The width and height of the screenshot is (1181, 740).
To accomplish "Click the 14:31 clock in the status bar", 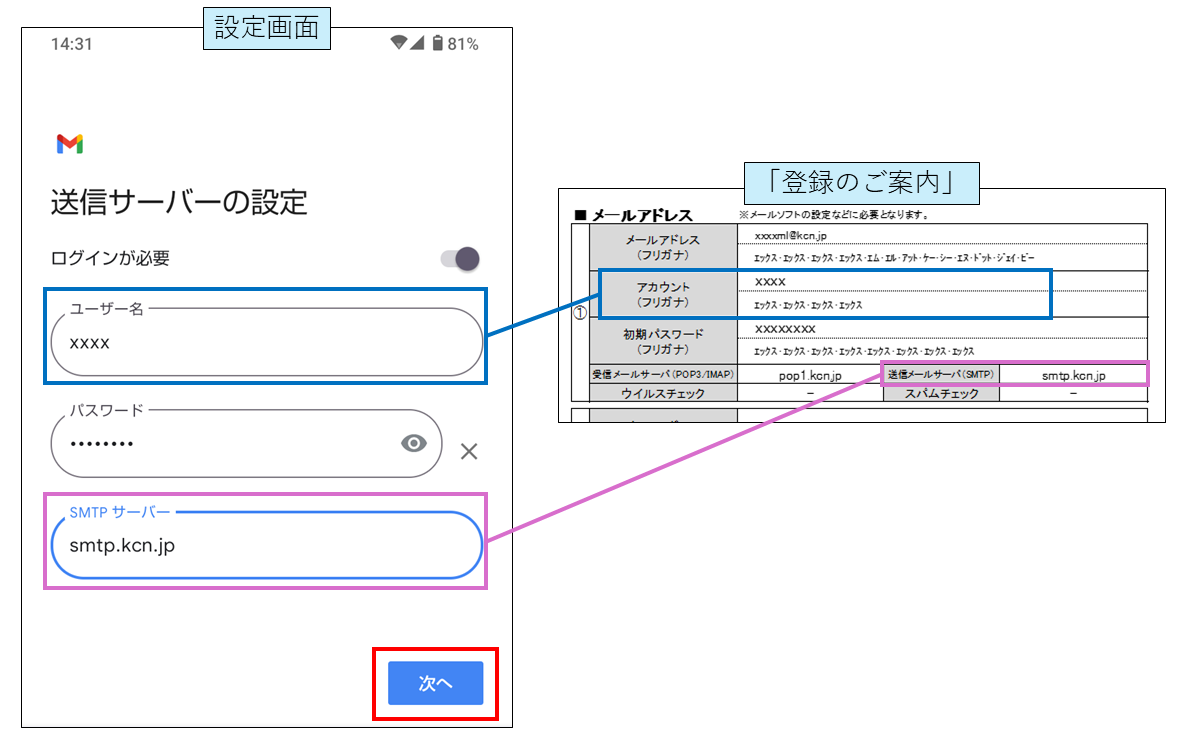I will pos(71,45).
